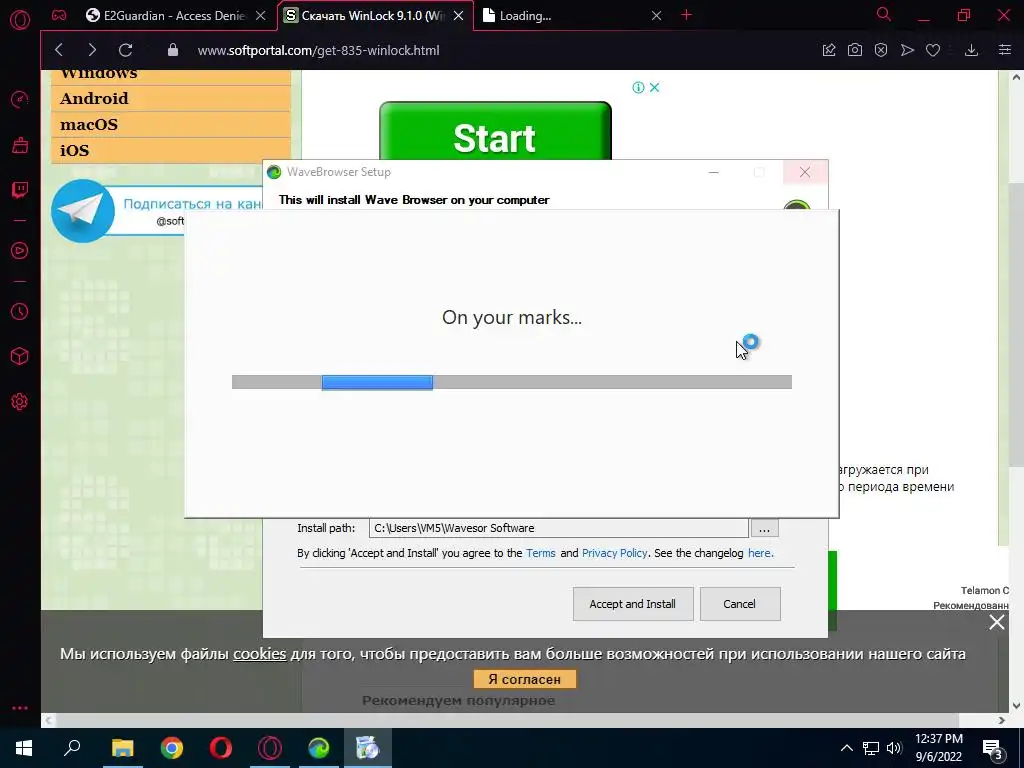Add page to bookmarks heart icon

[933, 50]
